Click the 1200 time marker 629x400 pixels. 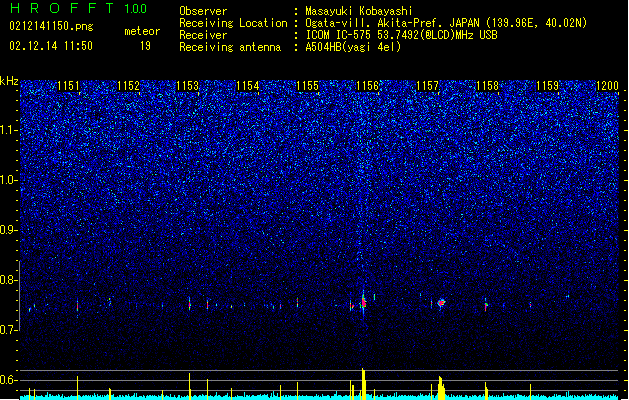pyautogui.click(x=607, y=86)
